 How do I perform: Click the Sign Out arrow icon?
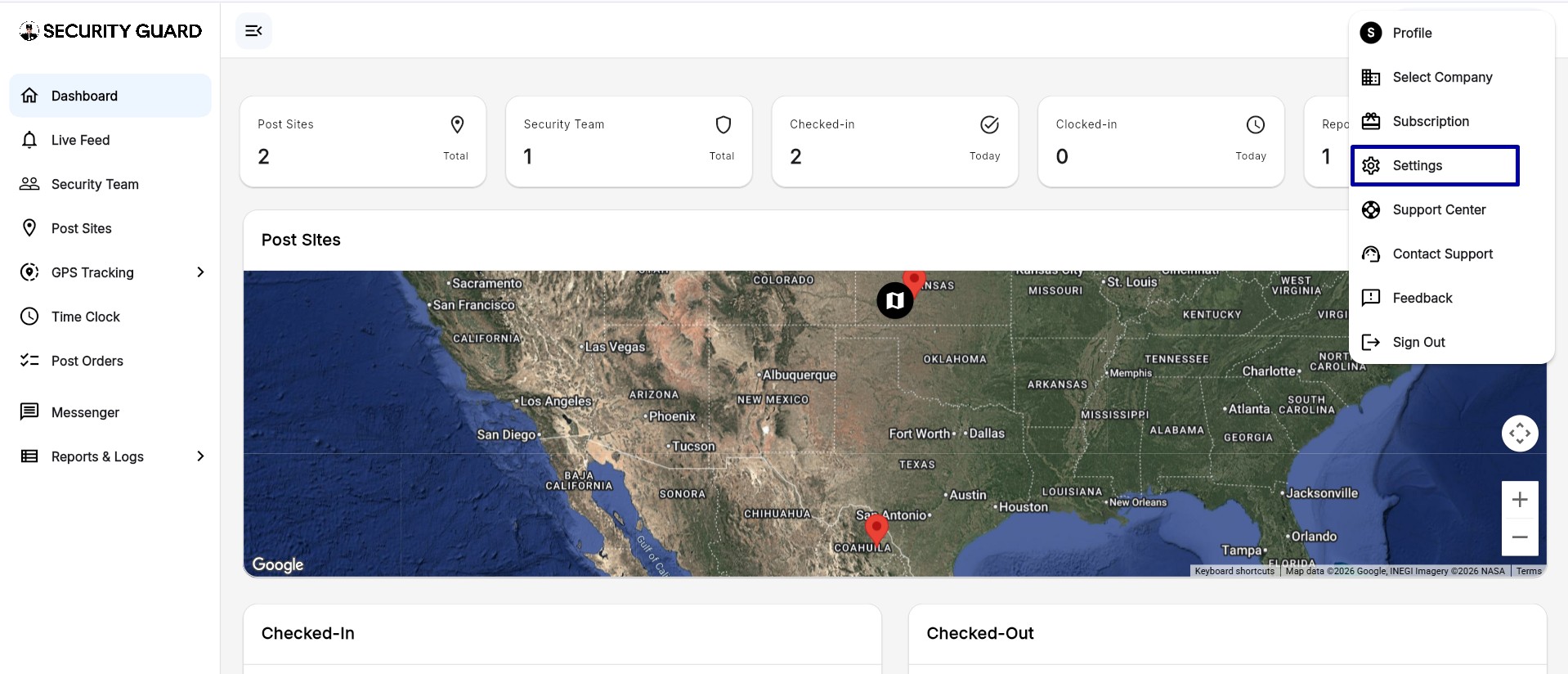click(x=1371, y=342)
